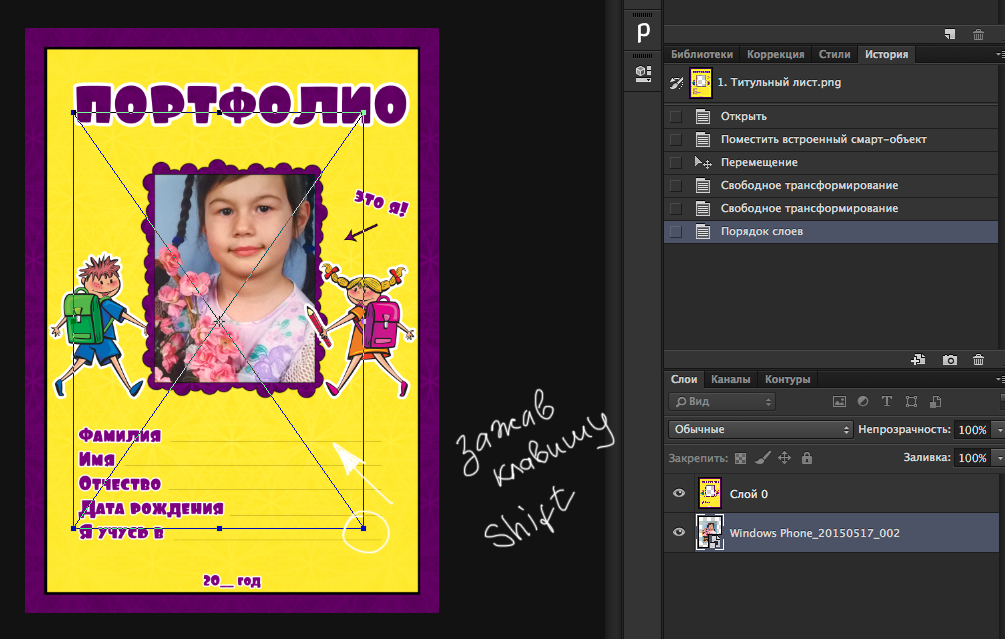Click the lock position move icon
This screenshot has width=1005, height=639.
tap(785, 458)
